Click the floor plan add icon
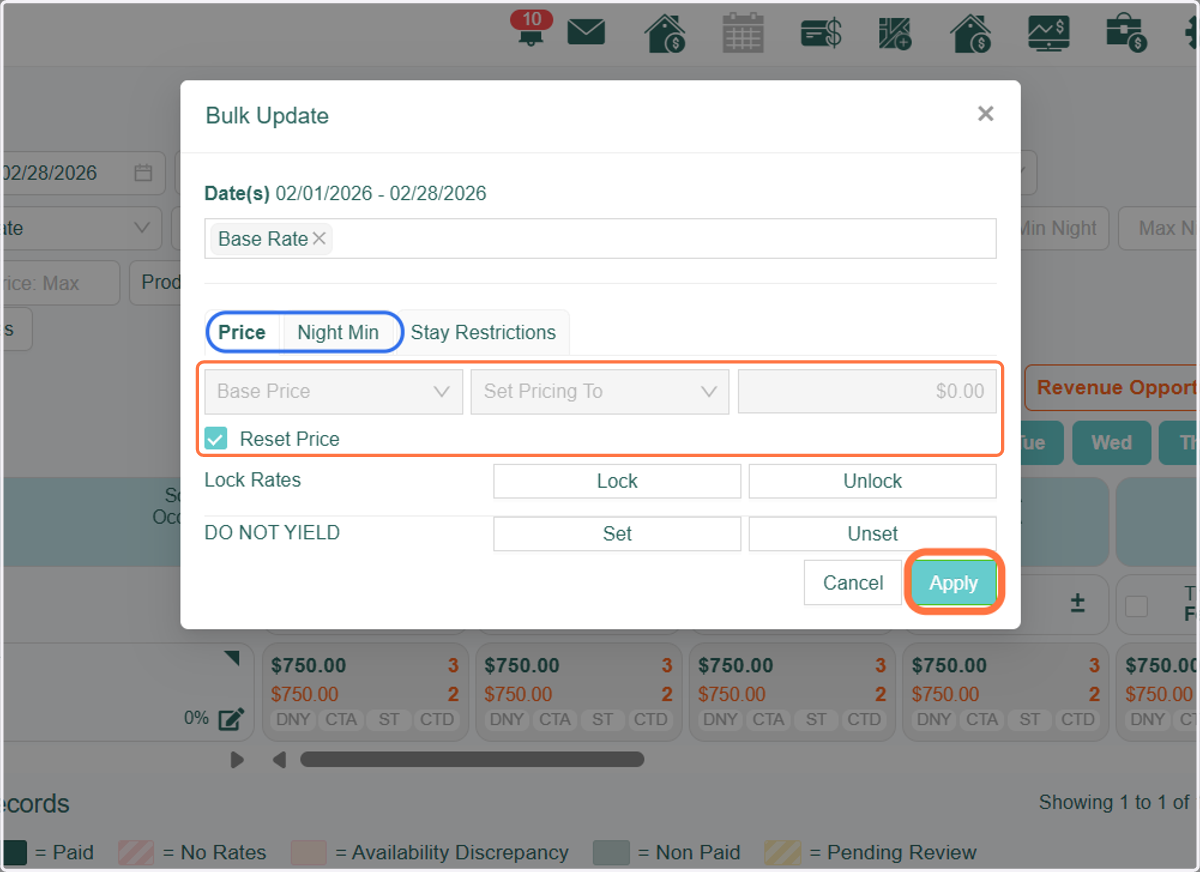Viewport: 1200px width, 872px height. 895,33
